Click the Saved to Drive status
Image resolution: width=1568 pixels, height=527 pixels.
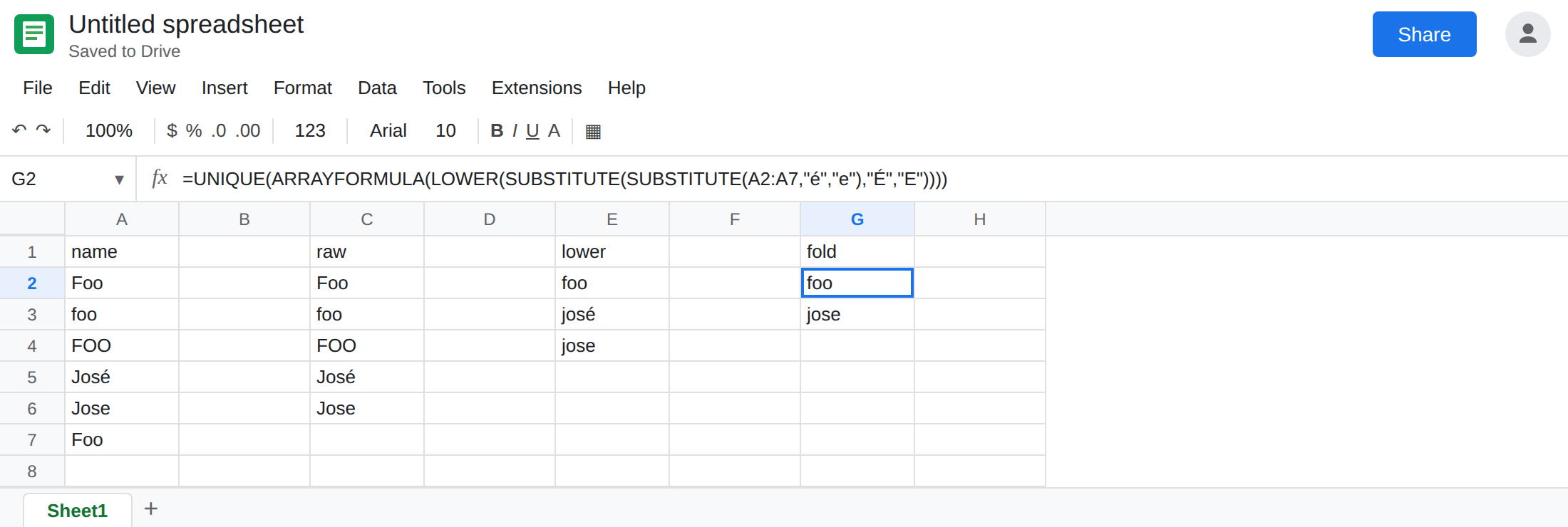pos(124,51)
